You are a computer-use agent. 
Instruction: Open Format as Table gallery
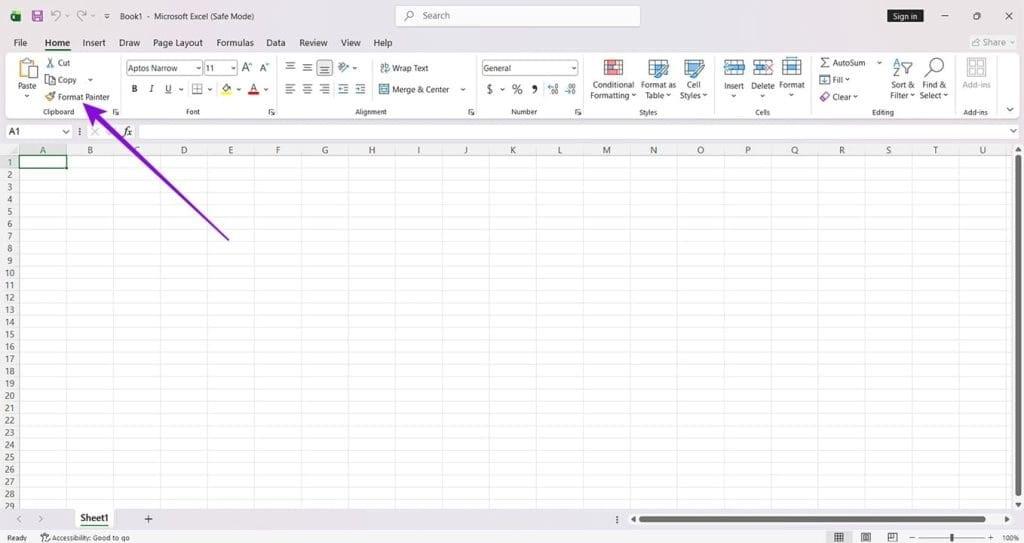pos(658,79)
